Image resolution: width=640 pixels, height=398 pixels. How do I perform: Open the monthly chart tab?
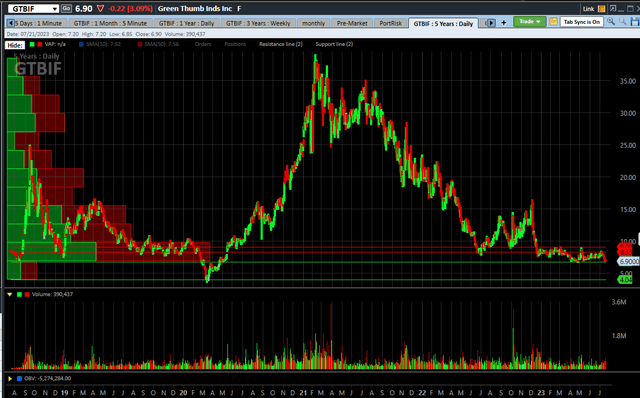(313, 23)
